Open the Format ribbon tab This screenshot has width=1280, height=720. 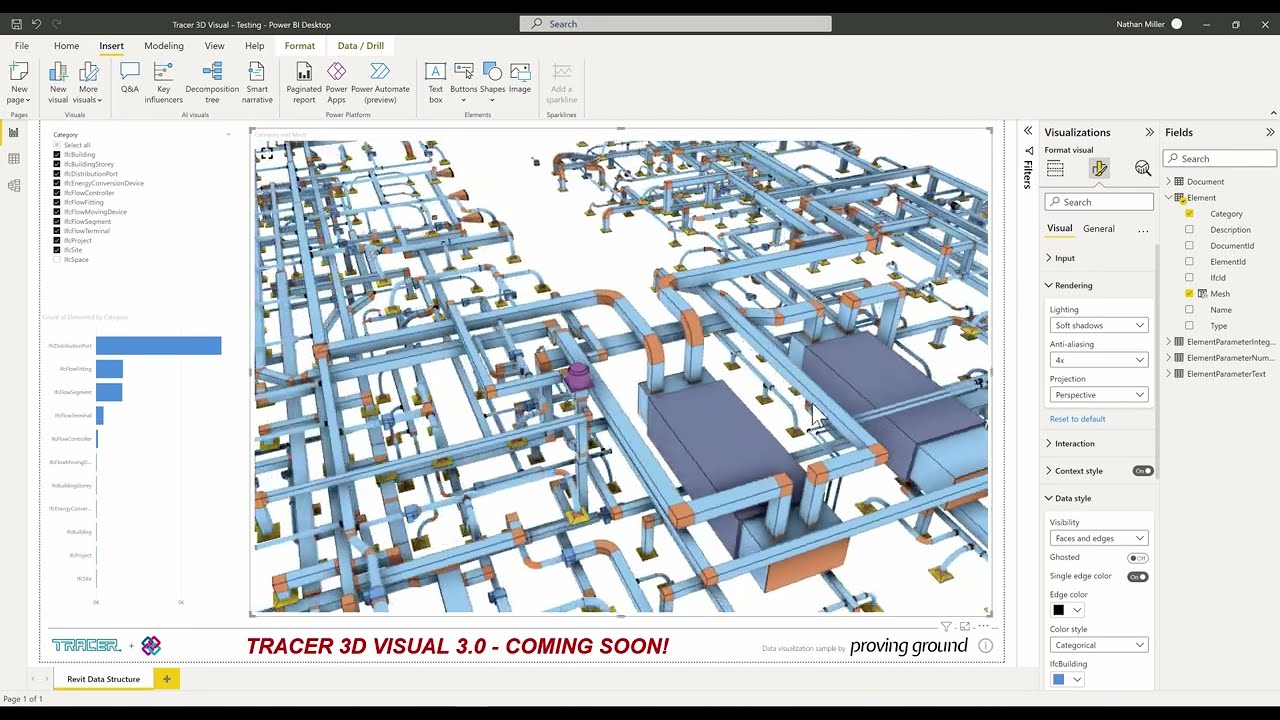[299, 46]
